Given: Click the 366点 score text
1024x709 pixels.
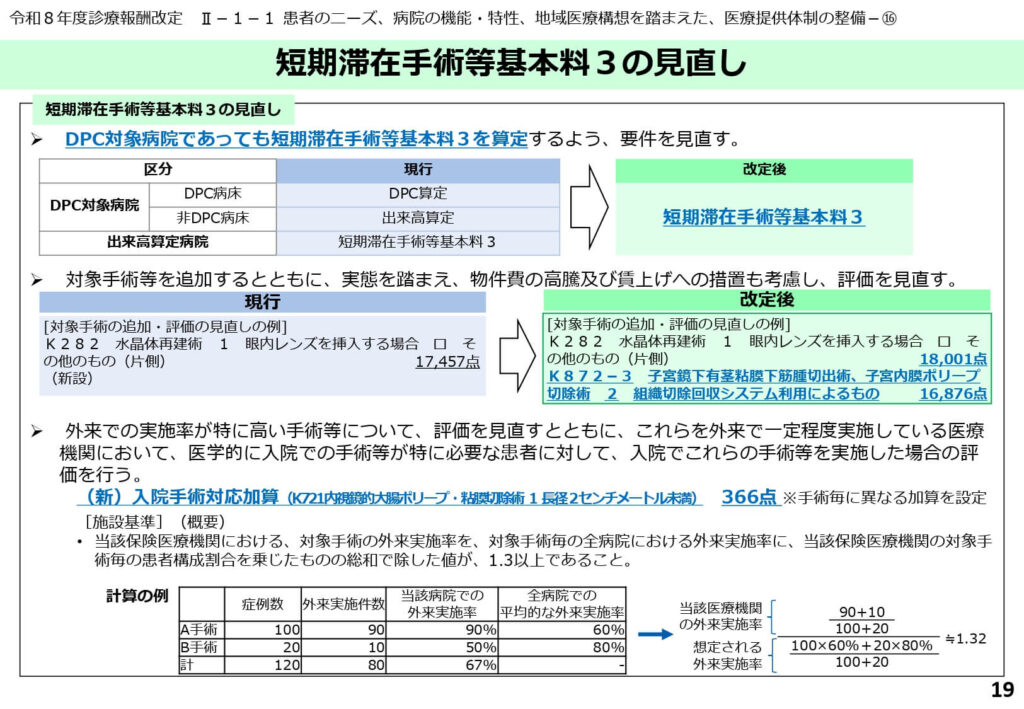Looking at the screenshot, I should [749, 497].
